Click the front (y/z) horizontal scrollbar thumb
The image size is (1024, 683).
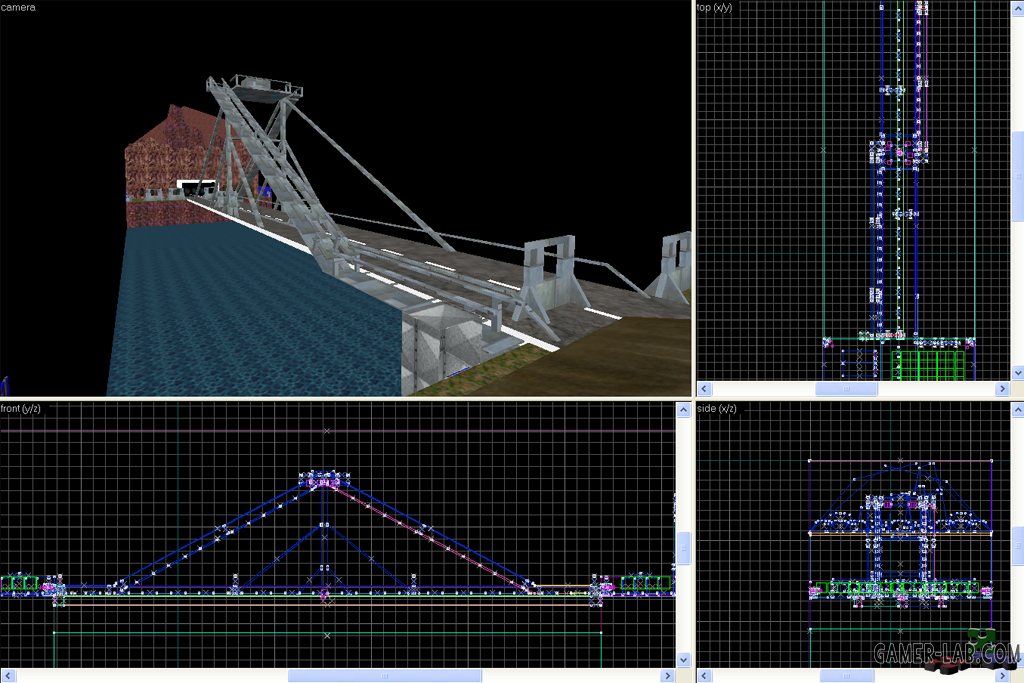(x=385, y=676)
